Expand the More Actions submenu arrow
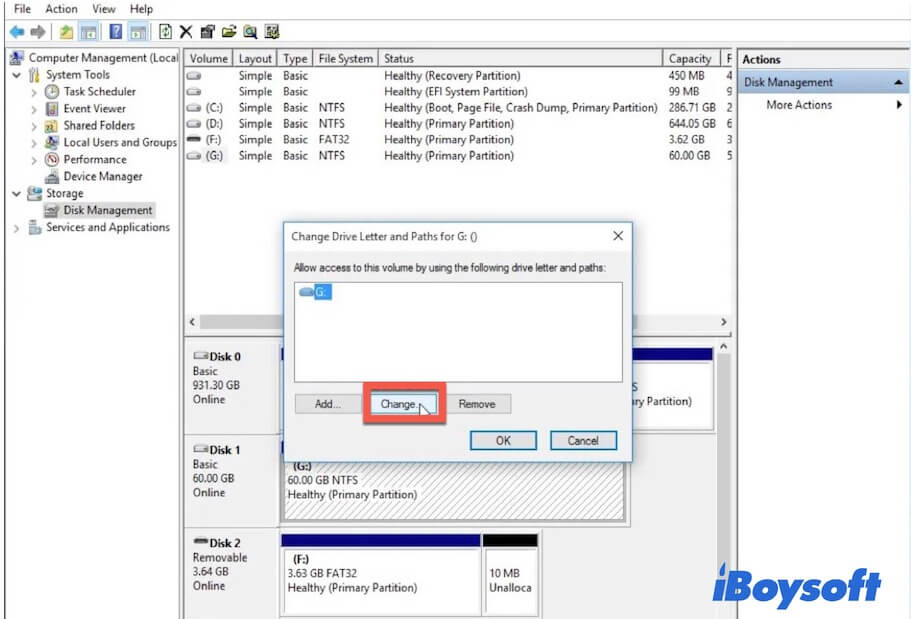911x619 pixels. (899, 105)
